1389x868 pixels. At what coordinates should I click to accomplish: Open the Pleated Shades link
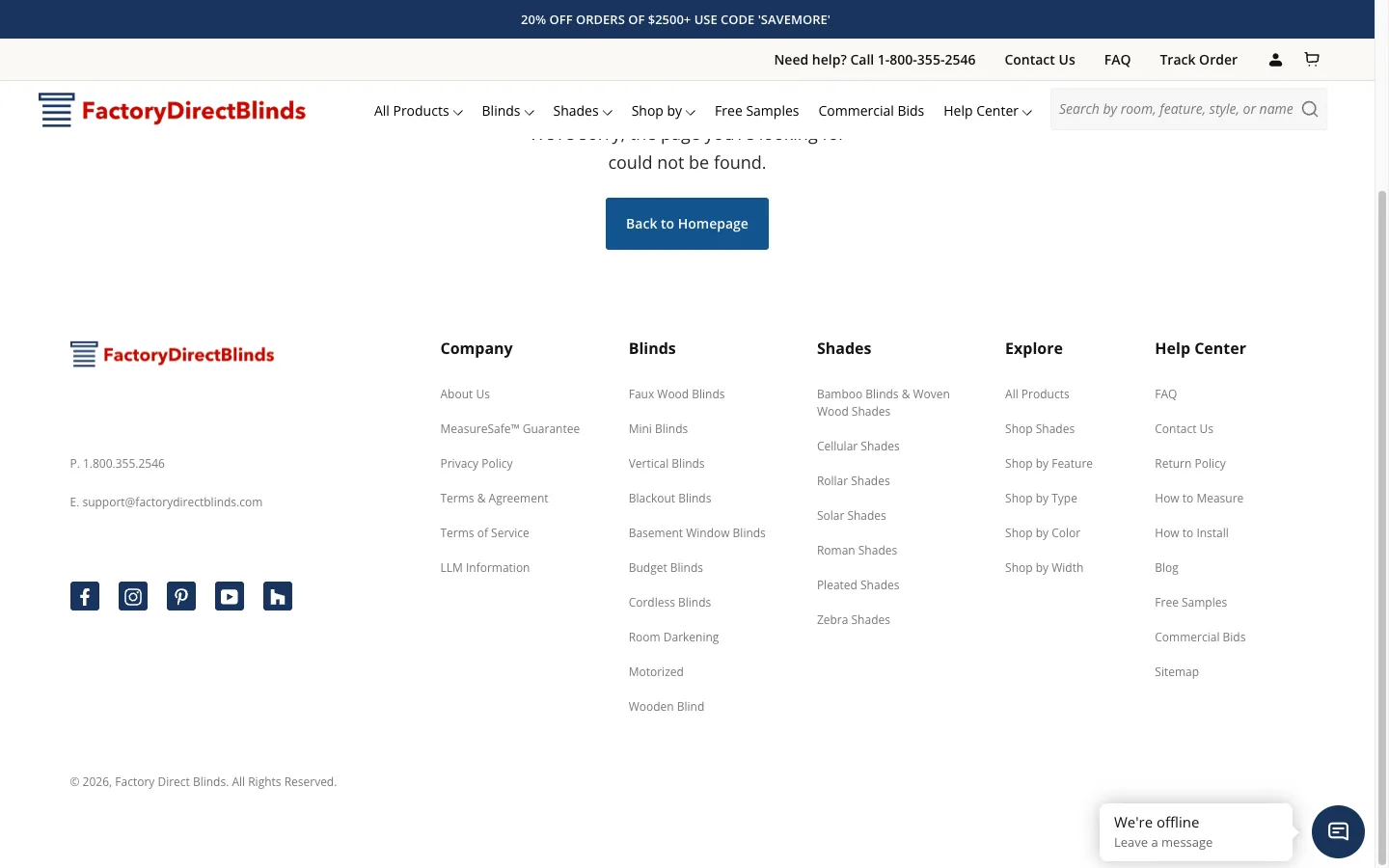click(858, 585)
